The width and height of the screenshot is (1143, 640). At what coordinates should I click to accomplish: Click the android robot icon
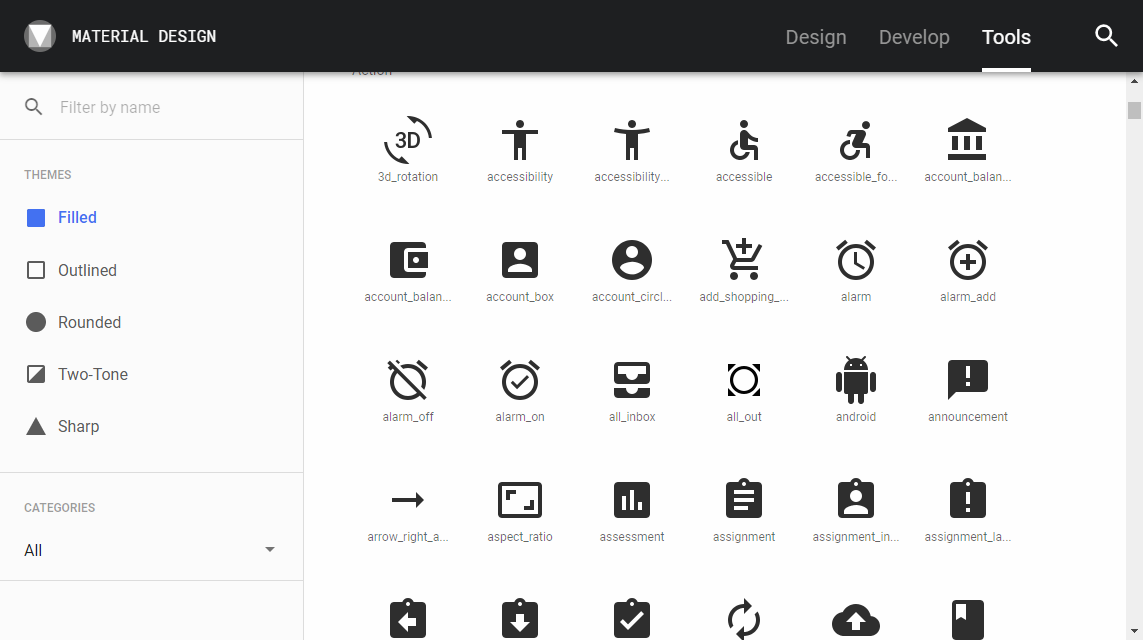(856, 381)
